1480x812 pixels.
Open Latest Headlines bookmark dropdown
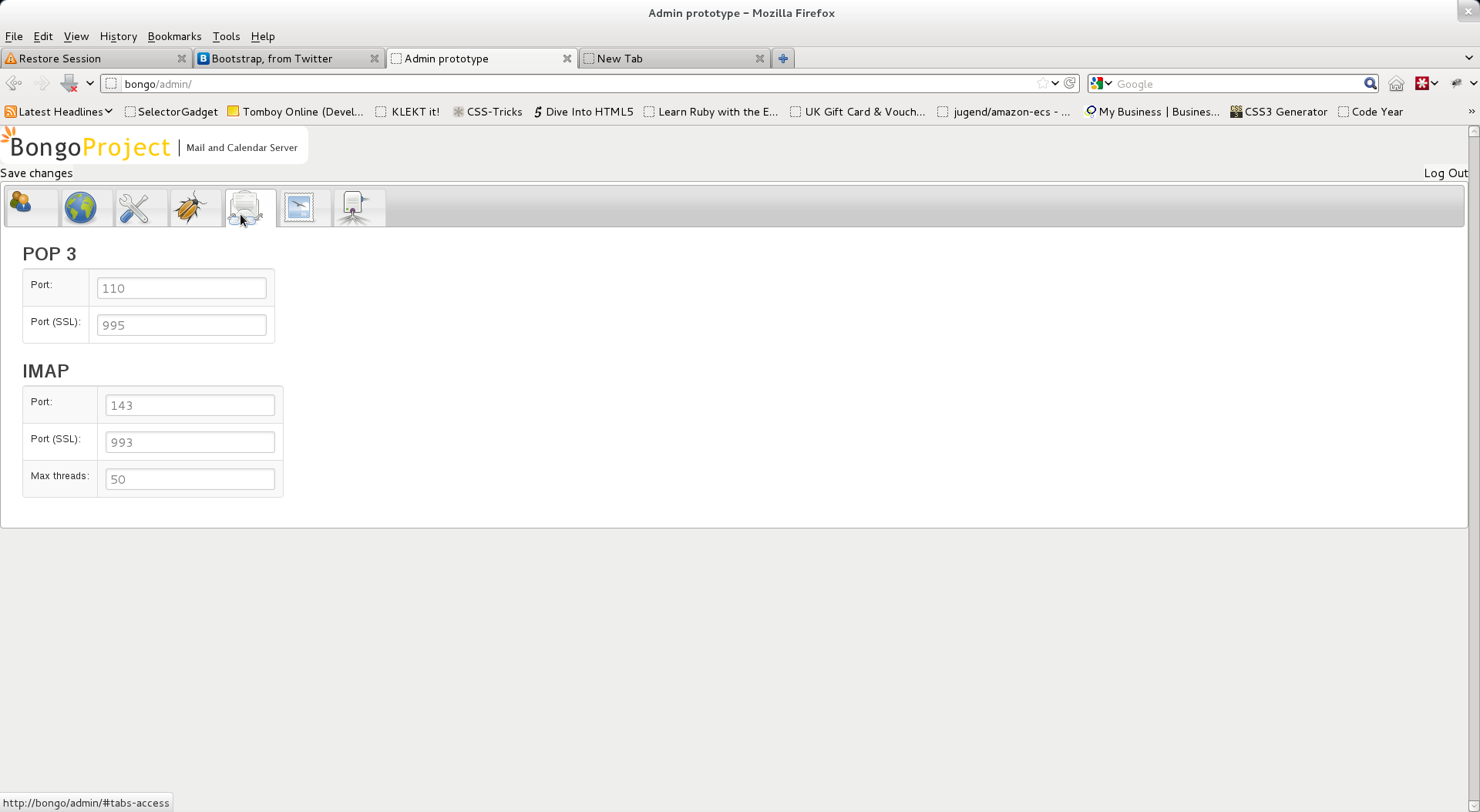[x=59, y=112]
